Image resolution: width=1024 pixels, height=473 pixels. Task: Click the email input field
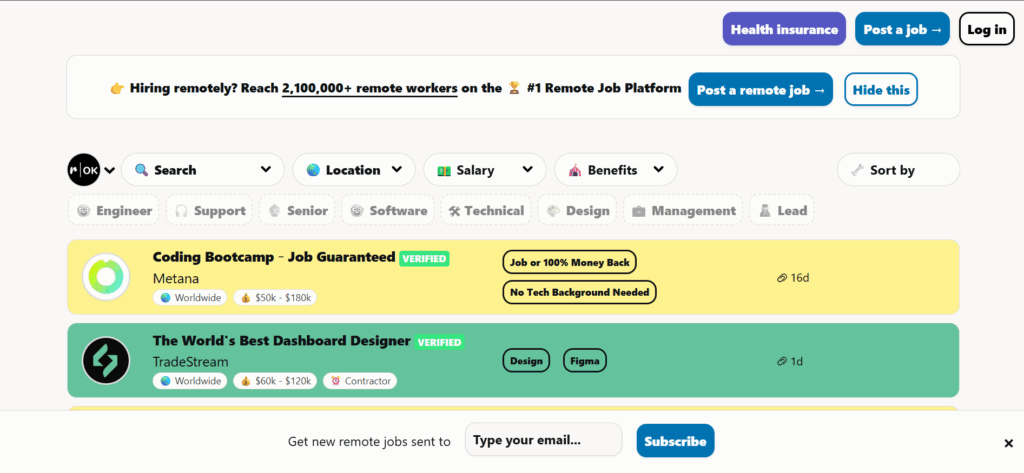[543, 440]
